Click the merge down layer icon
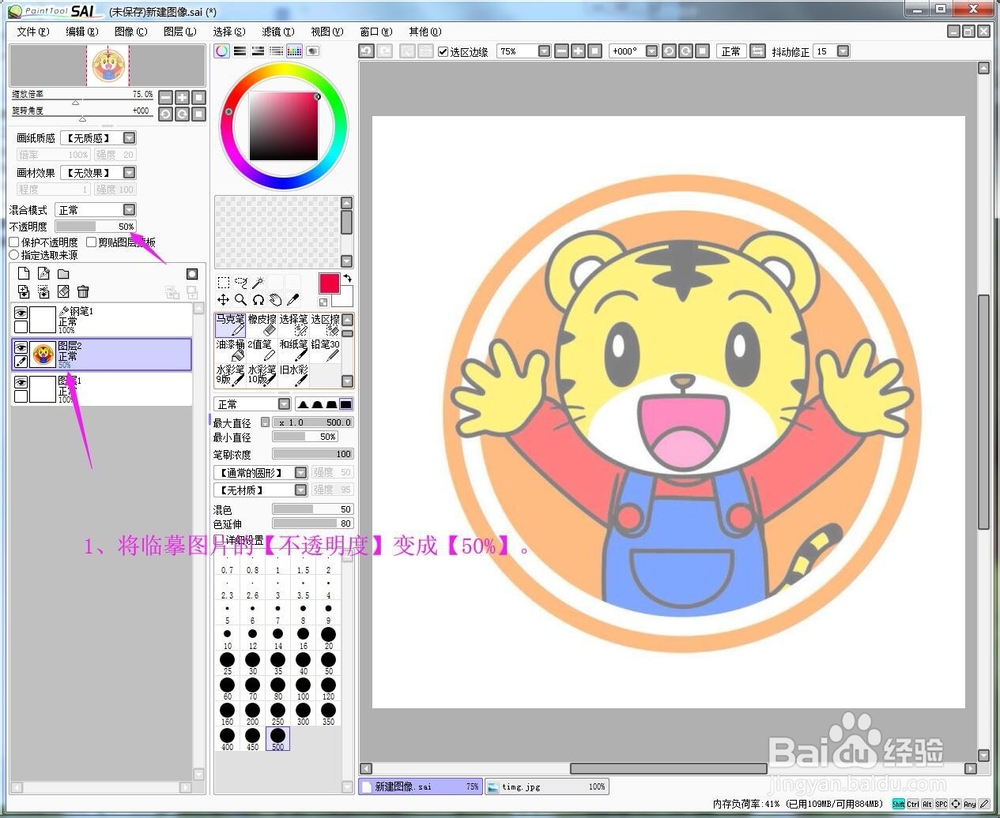This screenshot has height=818, width=1000. [x=43, y=292]
